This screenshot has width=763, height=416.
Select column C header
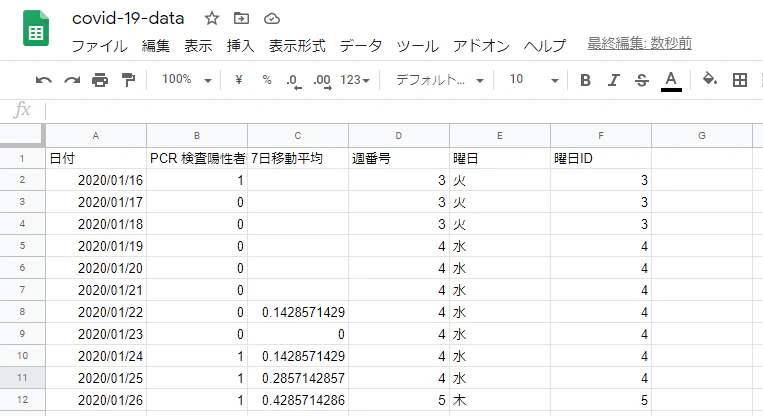pyautogui.click(x=298, y=136)
